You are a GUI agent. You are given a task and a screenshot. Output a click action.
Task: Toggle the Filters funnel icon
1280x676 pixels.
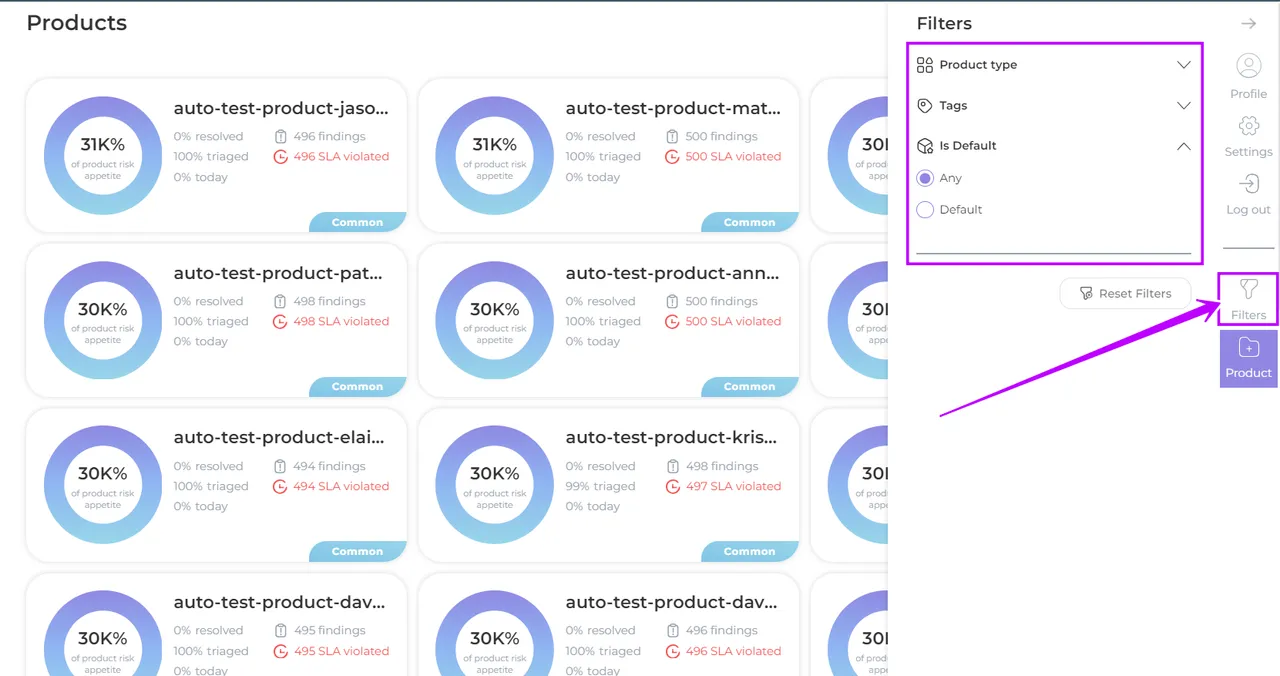(1248, 290)
